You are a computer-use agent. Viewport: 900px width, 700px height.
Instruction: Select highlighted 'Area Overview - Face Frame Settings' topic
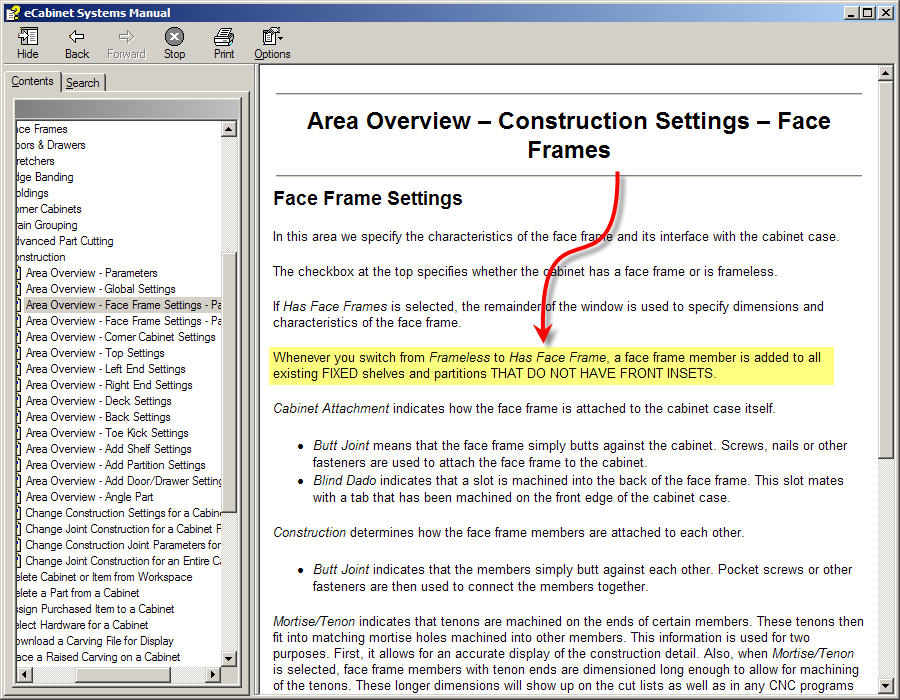click(123, 305)
